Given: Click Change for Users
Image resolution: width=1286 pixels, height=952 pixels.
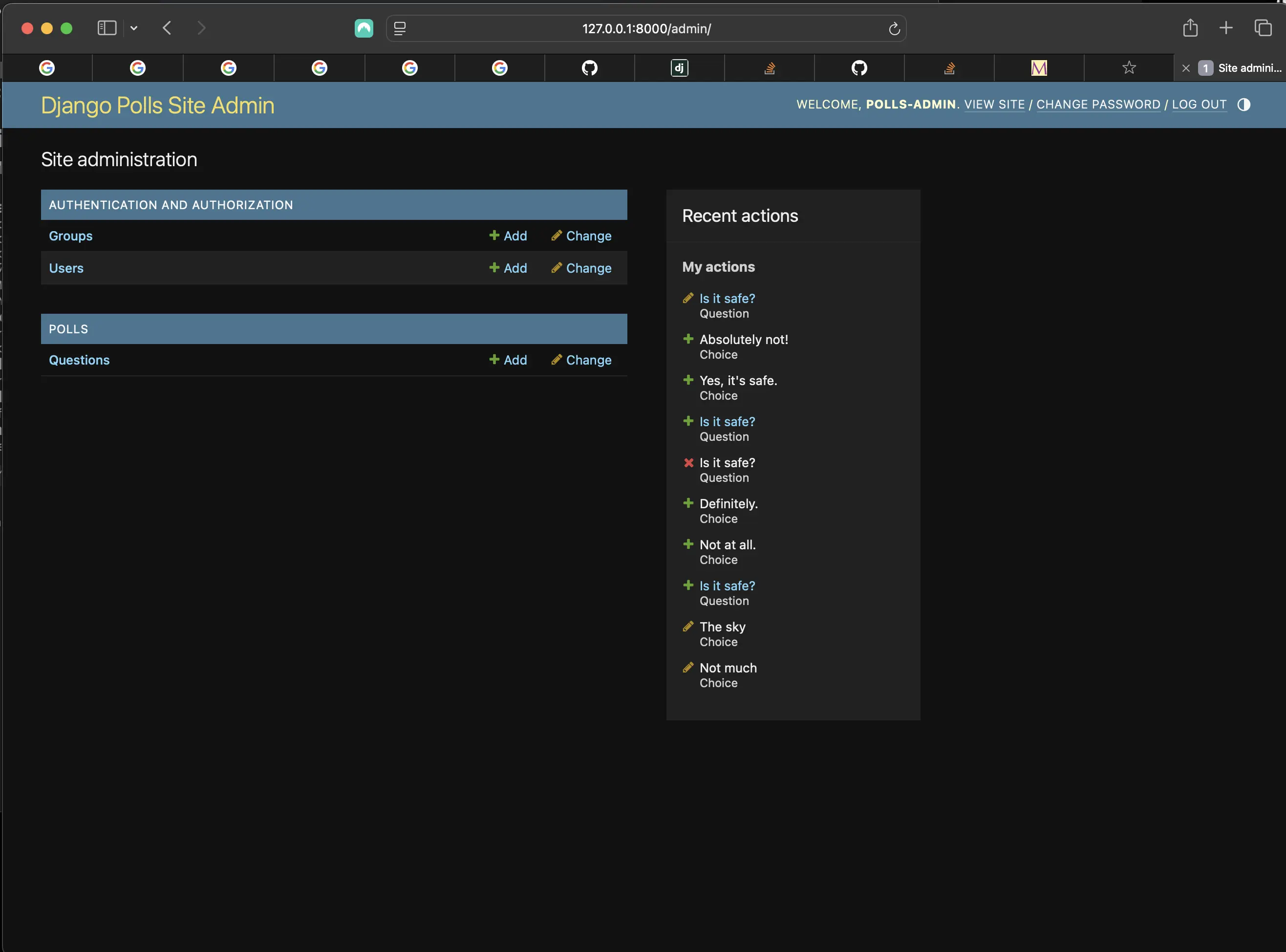Looking at the screenshot, I should coord(581,268).
